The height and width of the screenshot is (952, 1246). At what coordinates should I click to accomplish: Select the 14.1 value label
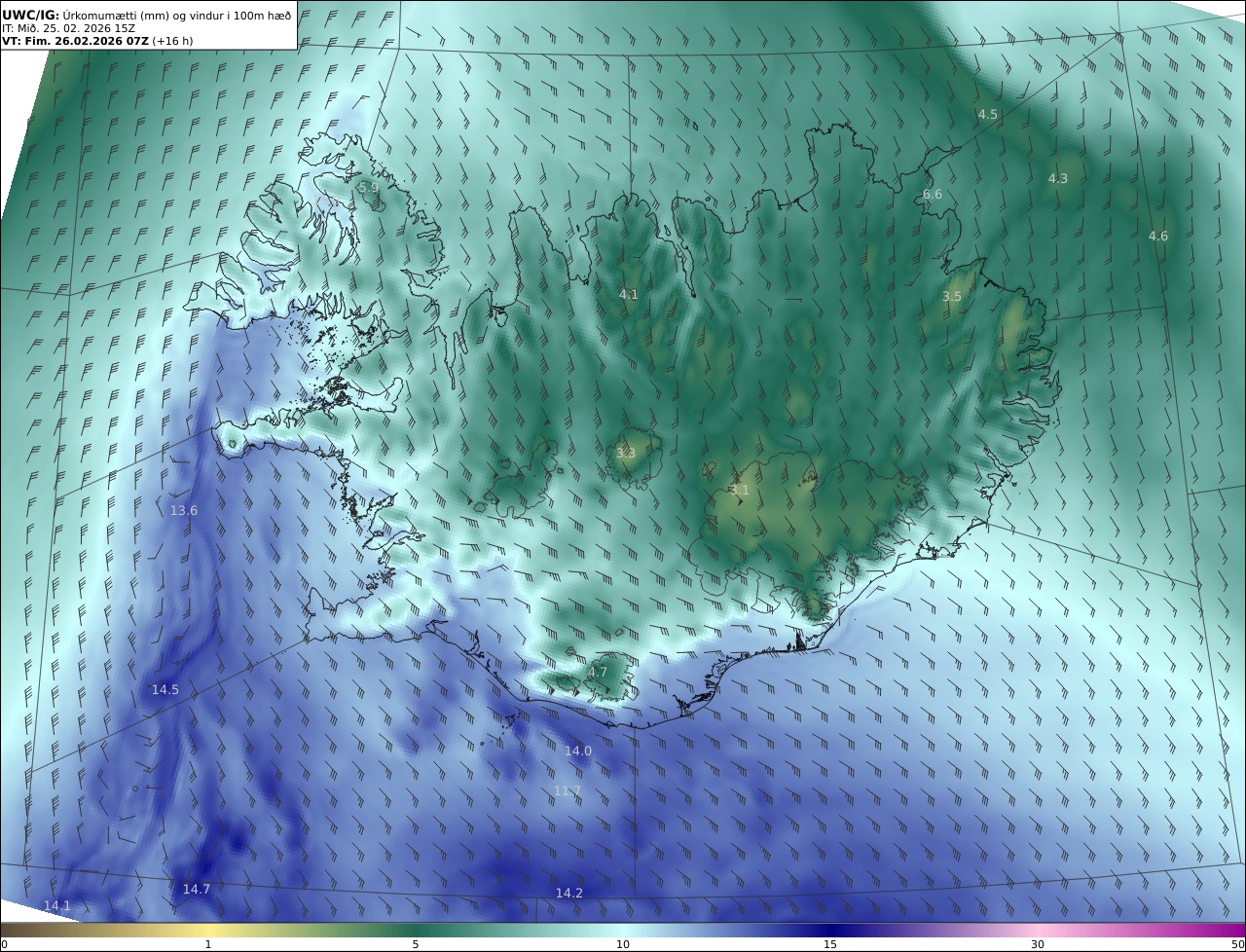(57, 905)
